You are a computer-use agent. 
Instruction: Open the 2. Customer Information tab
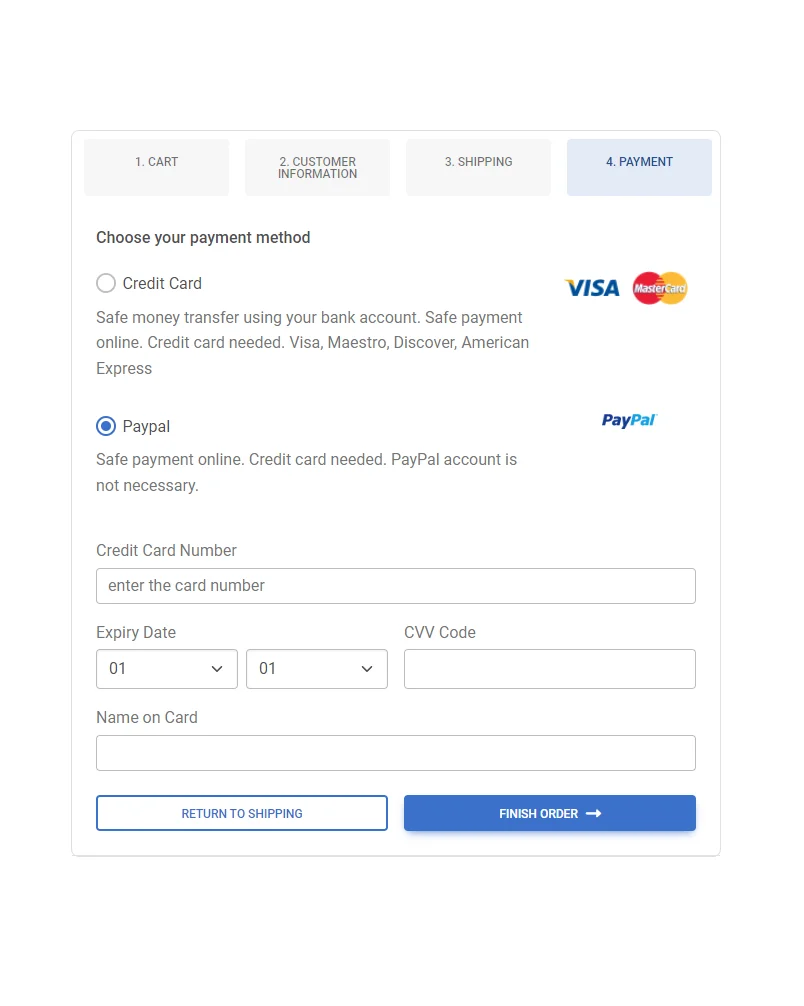318,167
